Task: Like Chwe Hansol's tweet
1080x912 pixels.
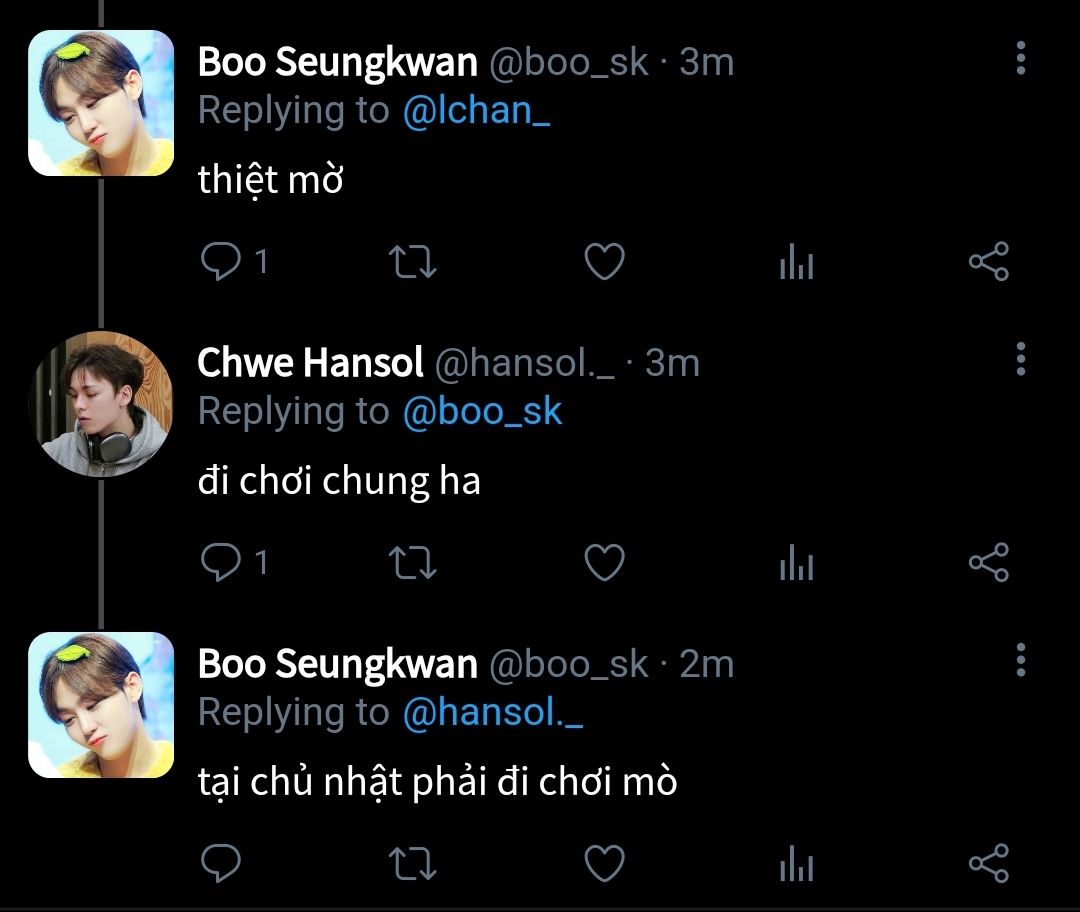Action: [x=604, y=563]
